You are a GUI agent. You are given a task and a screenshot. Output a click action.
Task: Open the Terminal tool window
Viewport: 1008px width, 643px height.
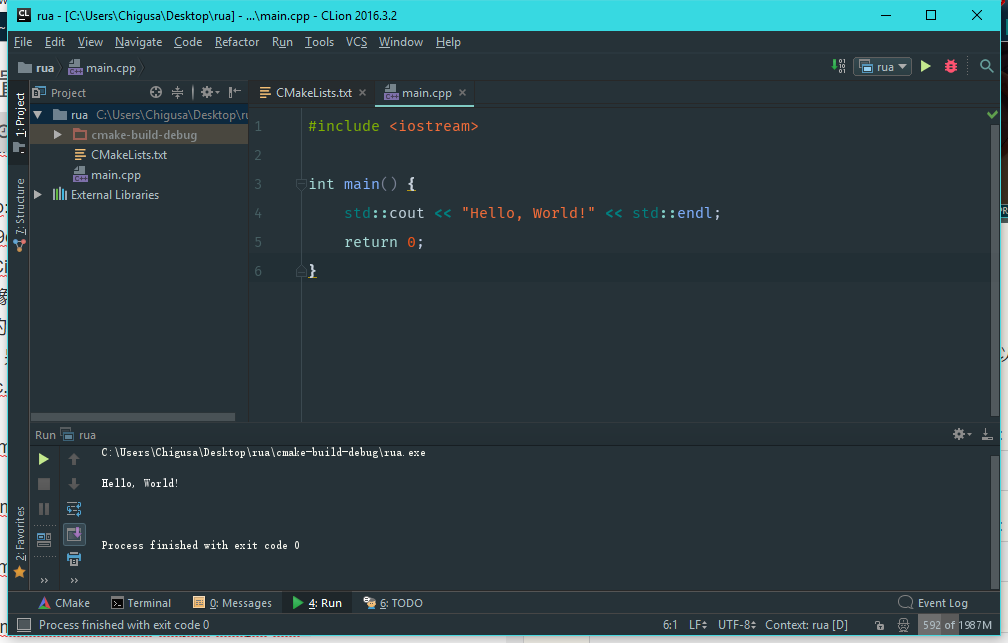pos(141,603)
